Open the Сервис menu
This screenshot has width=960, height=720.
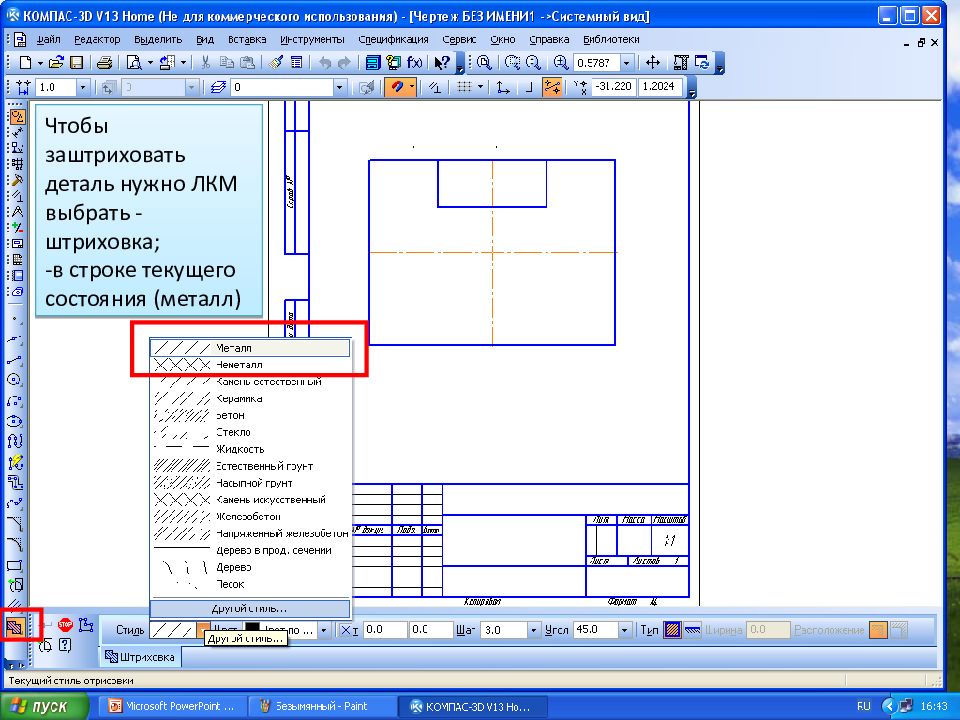coord(459,40)
